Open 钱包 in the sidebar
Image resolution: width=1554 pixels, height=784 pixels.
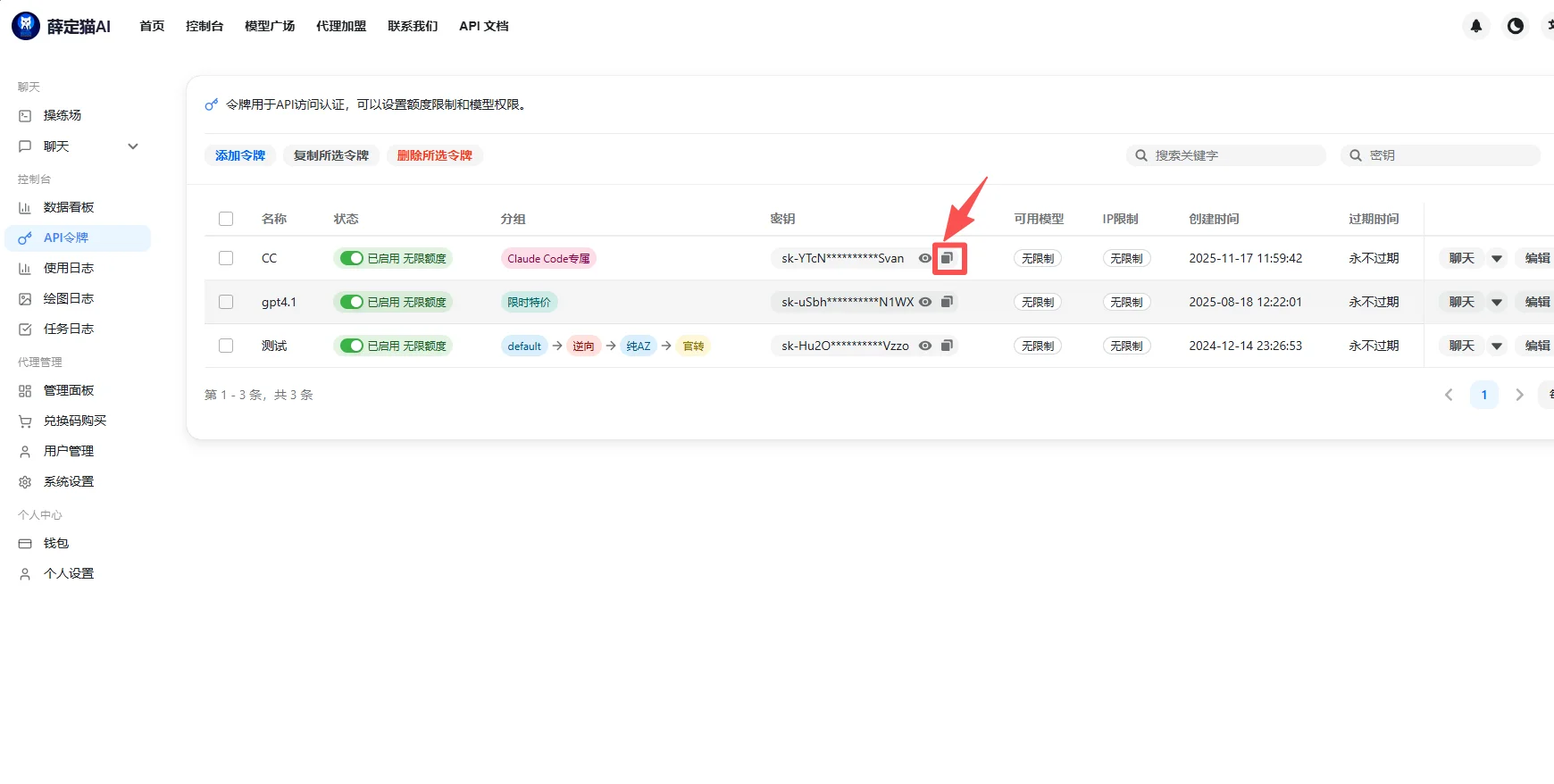(x=78, y=543)
